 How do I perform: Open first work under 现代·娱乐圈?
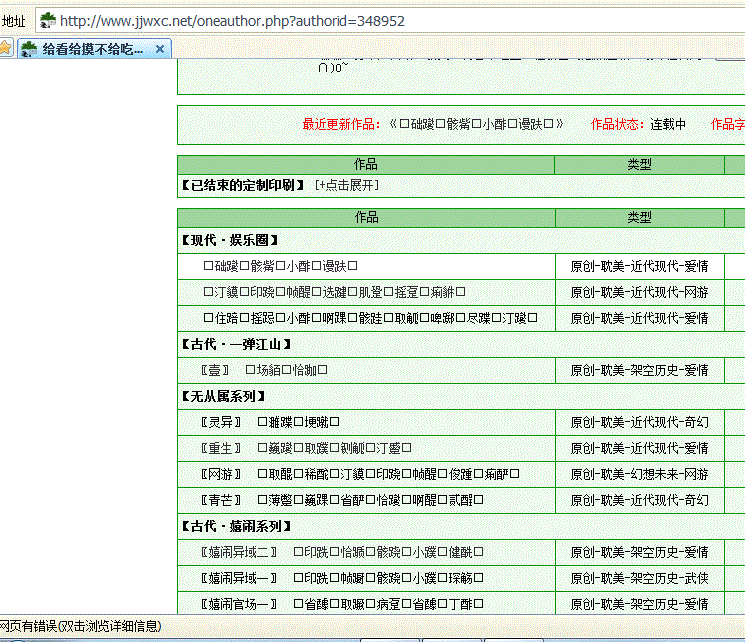click(280, 266)
